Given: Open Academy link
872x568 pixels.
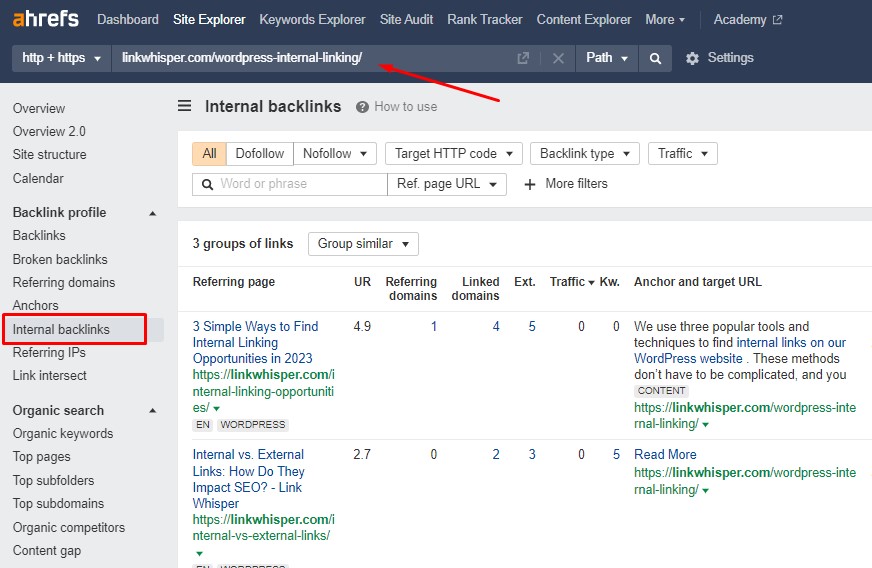Looking at the screenshot, I should pyautogui.click(x=740, y=19).
